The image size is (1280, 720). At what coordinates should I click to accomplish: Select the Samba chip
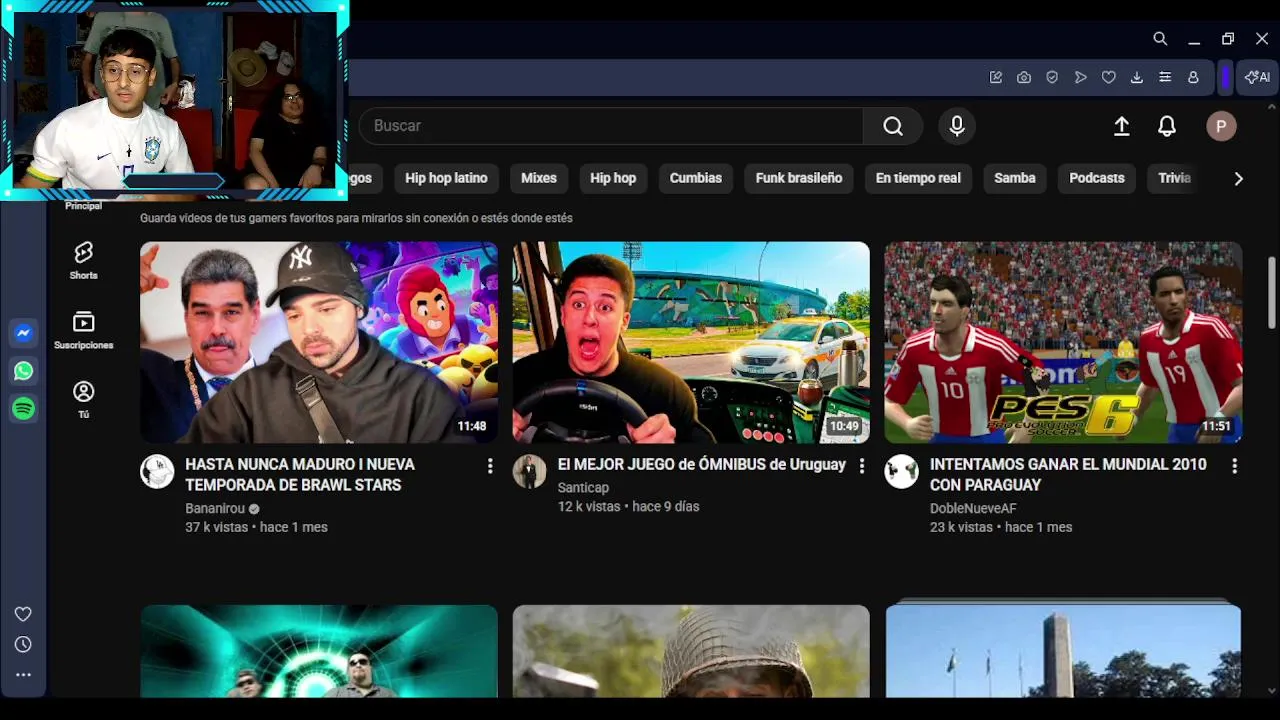click(1015, 178)
